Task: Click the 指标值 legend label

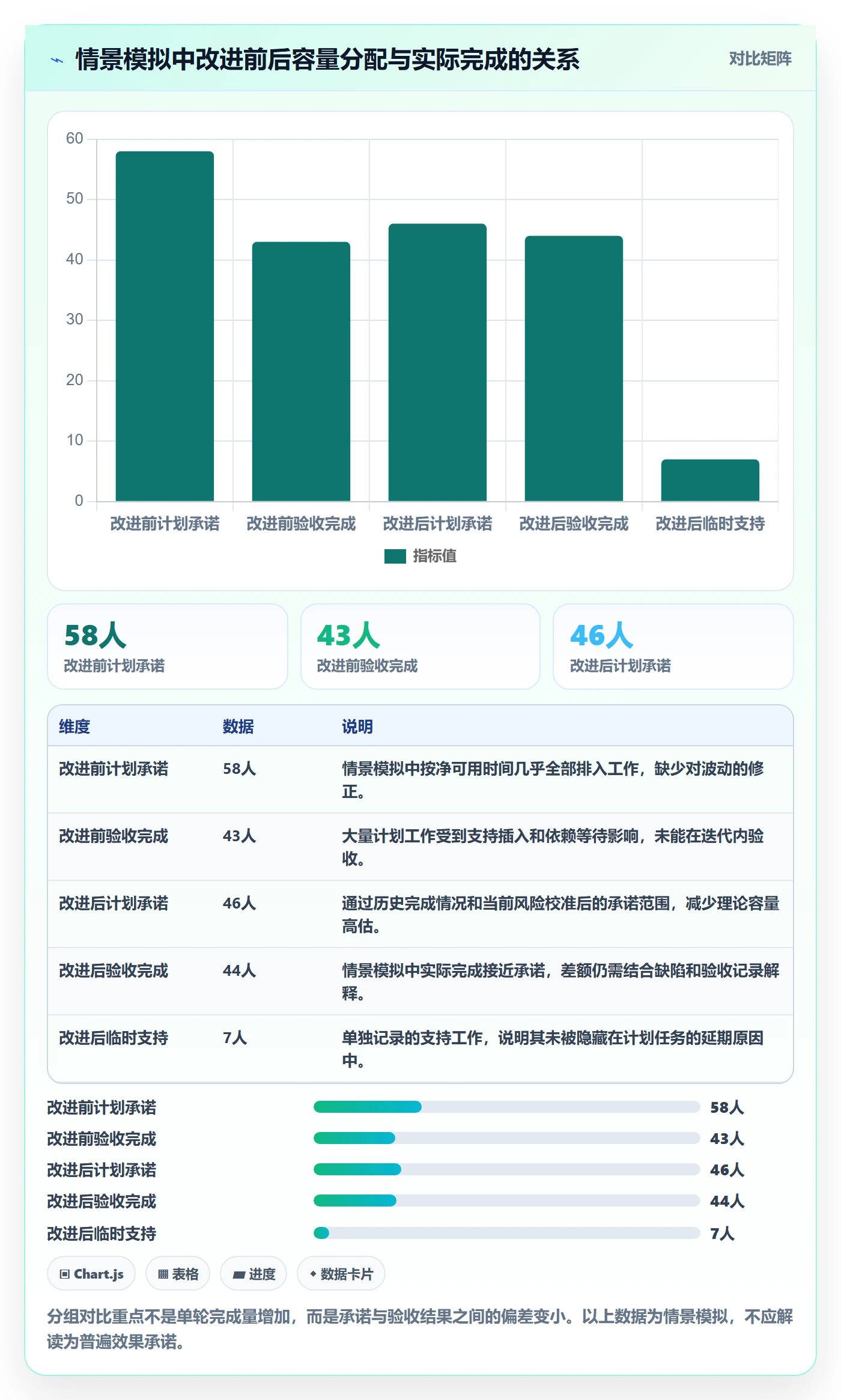Action: [x=434, y=556]
